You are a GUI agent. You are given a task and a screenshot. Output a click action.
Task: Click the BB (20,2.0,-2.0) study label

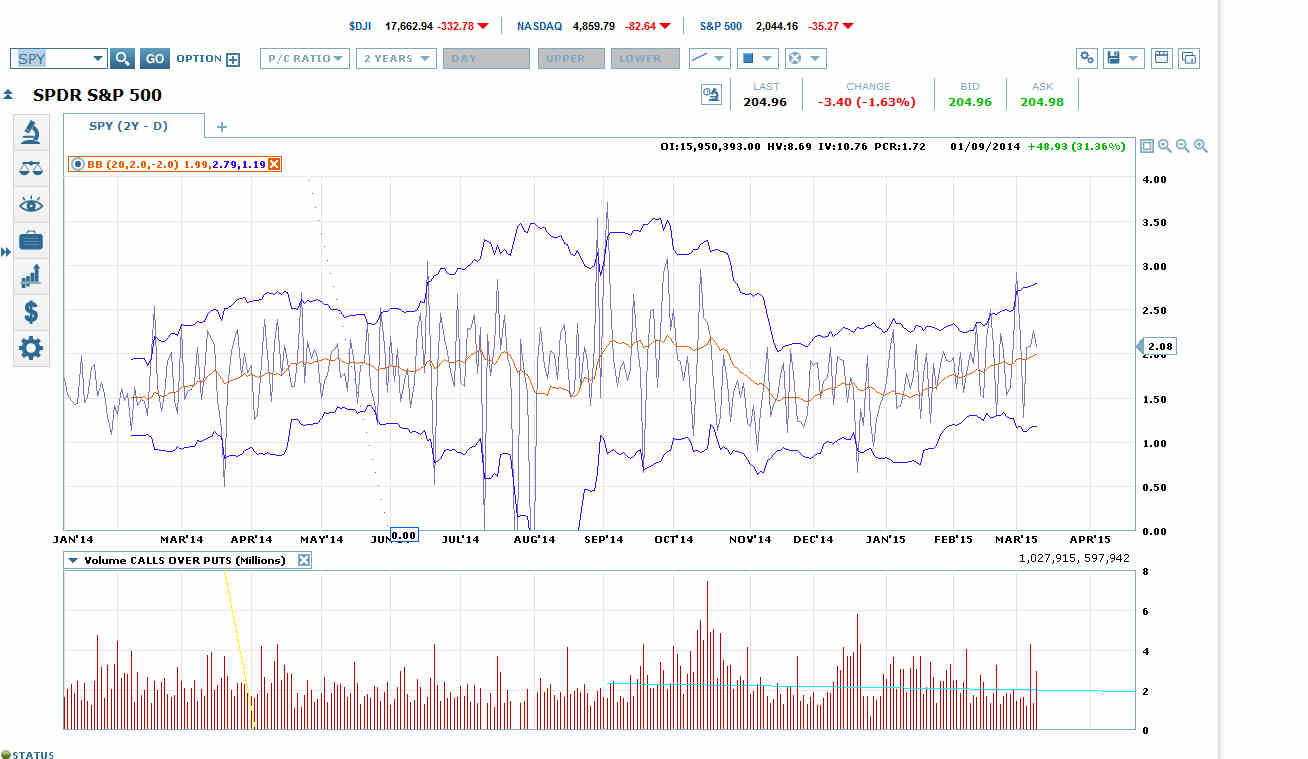[132, 164]
